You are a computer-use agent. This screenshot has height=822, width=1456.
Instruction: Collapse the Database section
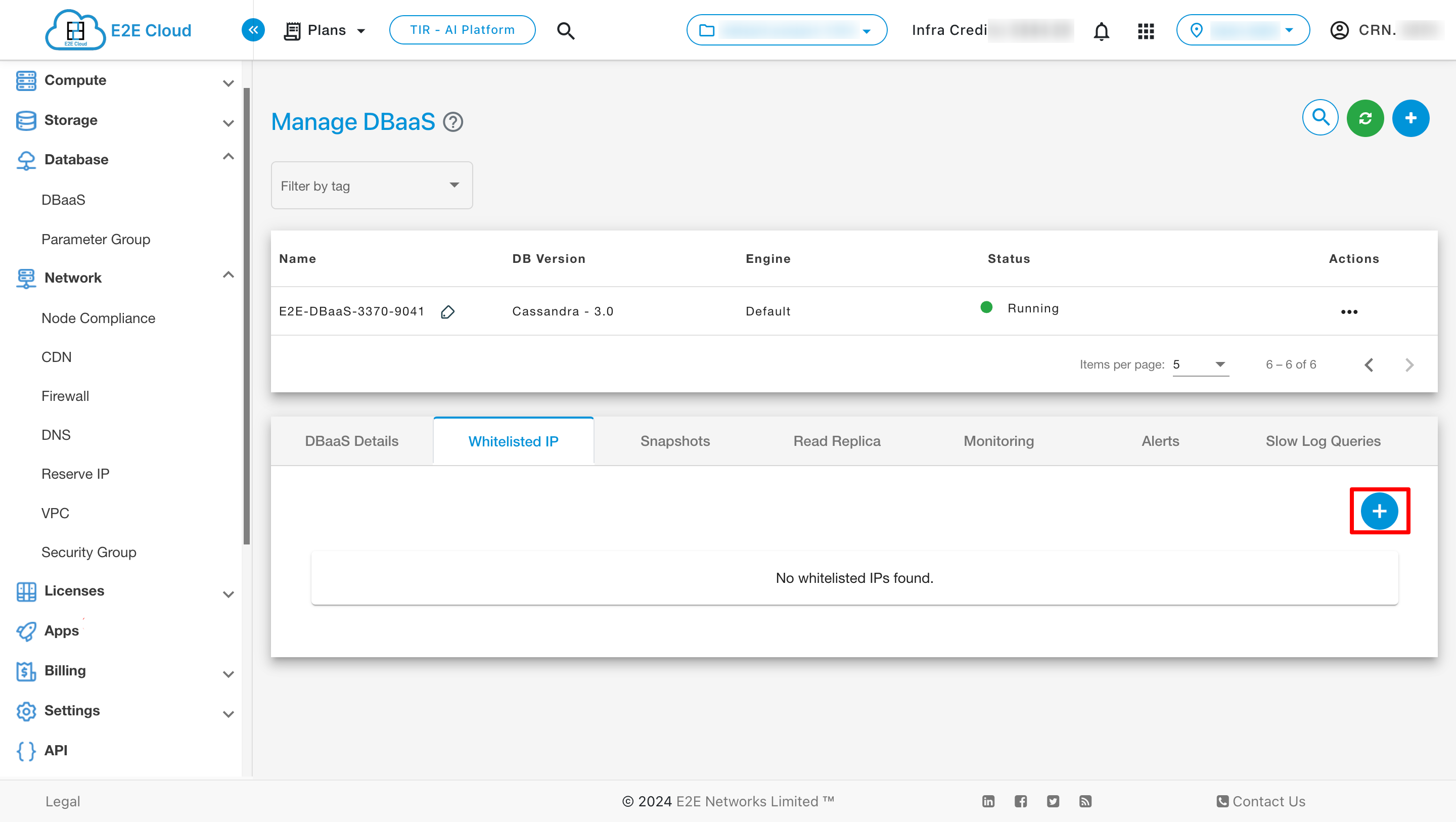229,157
